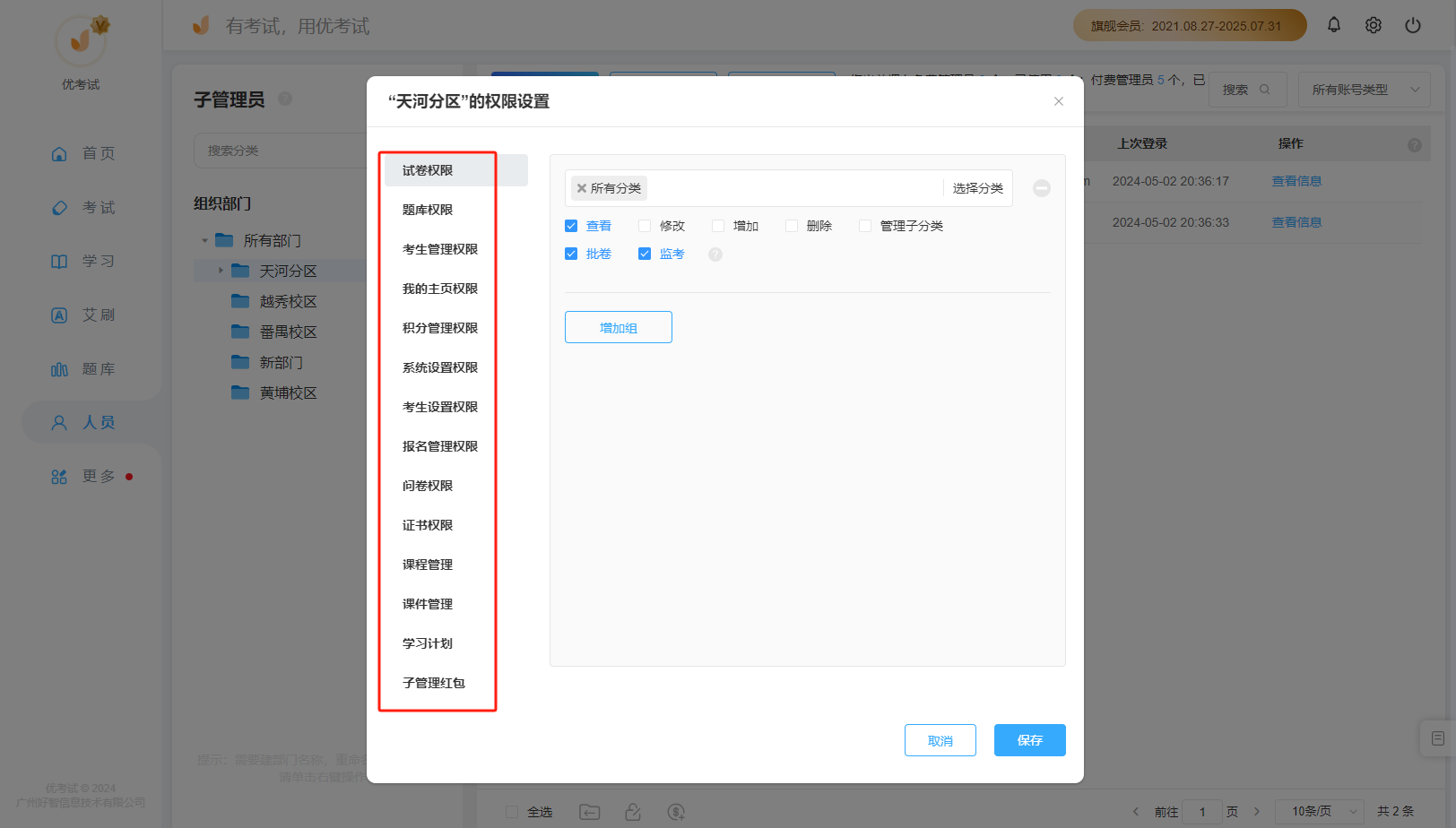Screen dimensions: 1456x828
Task: Click help icon beside 子管理员 title
Action: (285, 99)
